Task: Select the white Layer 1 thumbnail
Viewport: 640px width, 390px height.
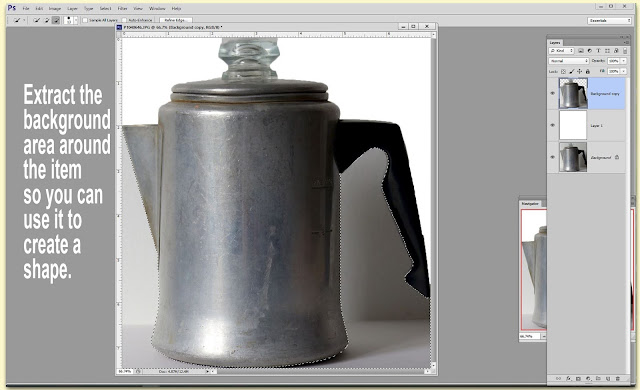Action: tap(573, 125)
